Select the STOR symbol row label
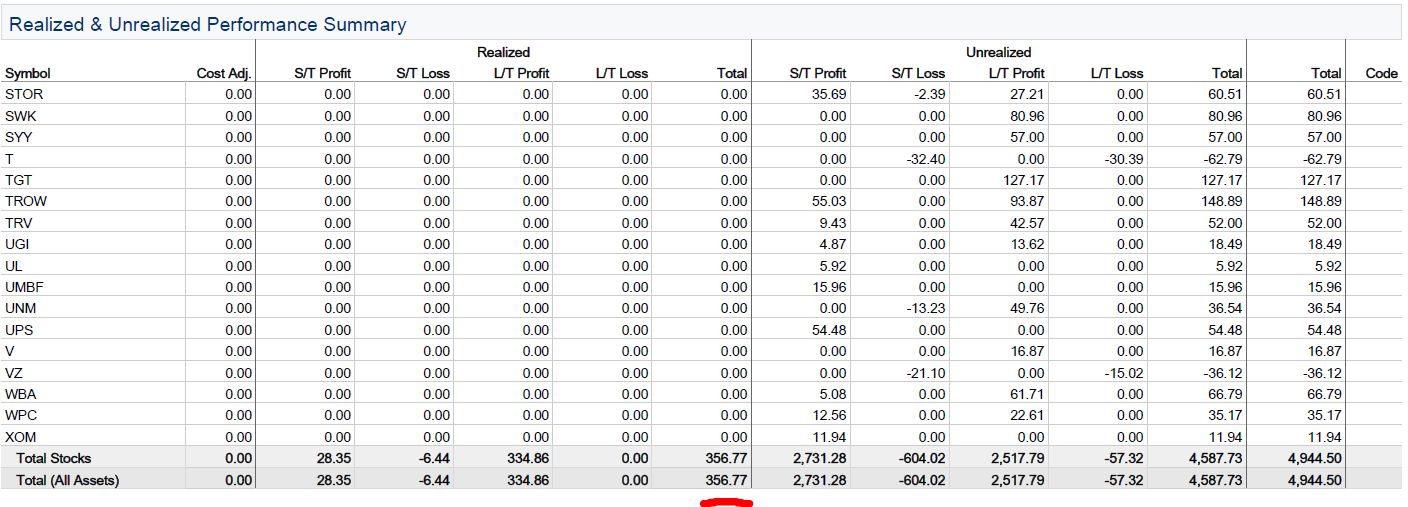Image resolution: width=1408 pixels, height=507 pixels. coord(24,94)
